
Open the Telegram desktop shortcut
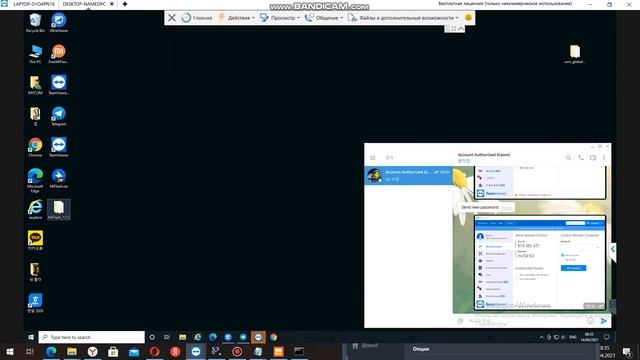tap(58, 116)
